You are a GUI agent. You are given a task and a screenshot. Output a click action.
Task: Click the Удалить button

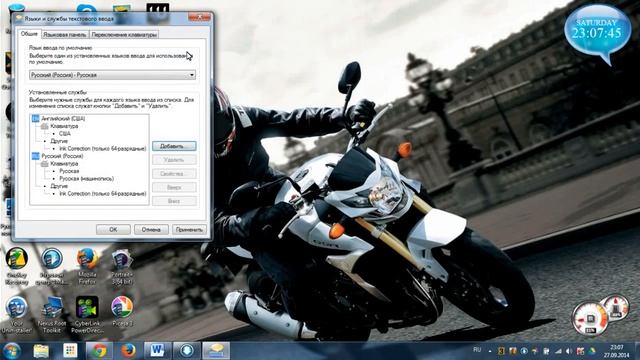click(174, 160)
